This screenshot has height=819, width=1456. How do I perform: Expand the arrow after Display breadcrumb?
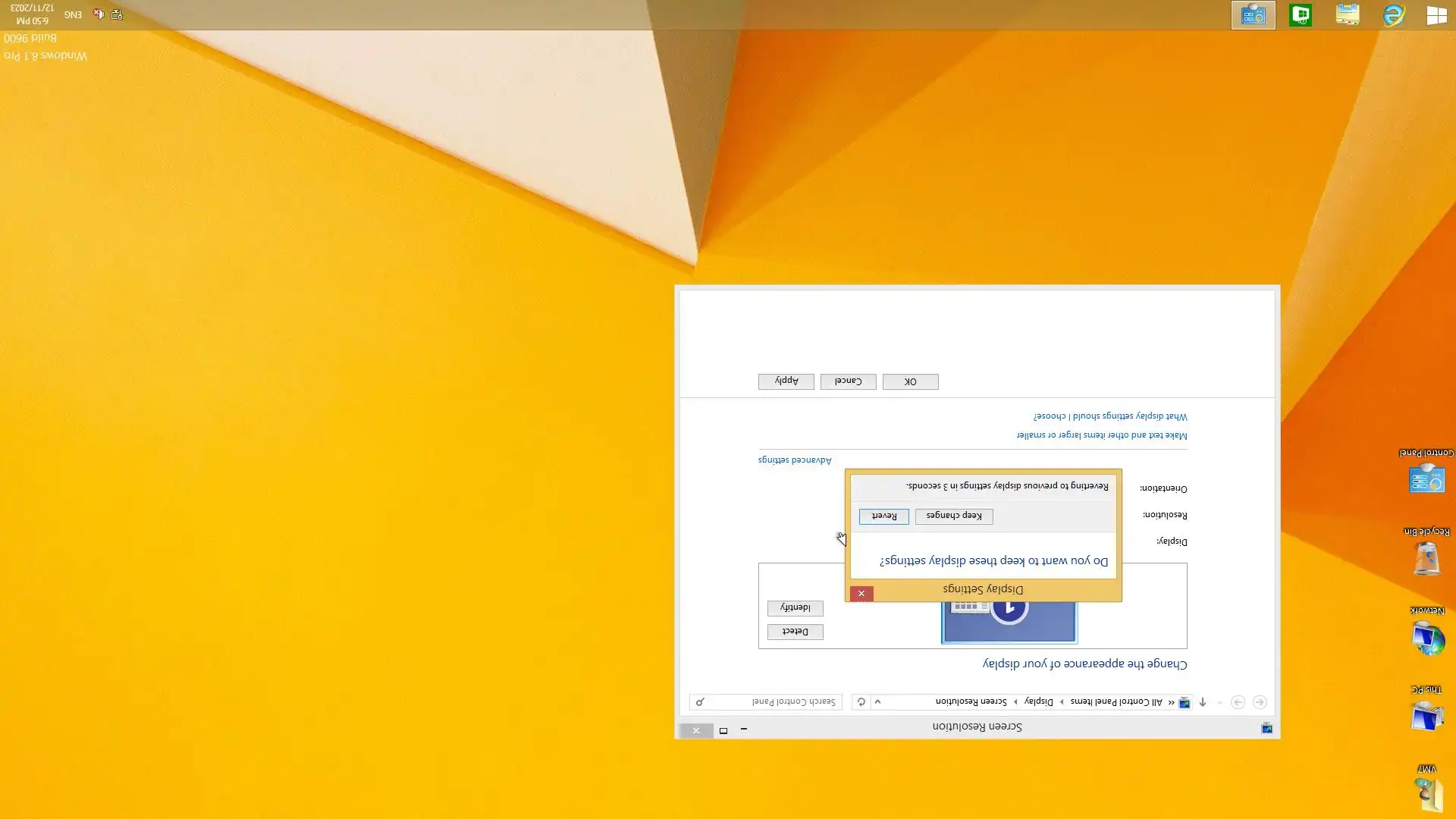[1015, 701]
